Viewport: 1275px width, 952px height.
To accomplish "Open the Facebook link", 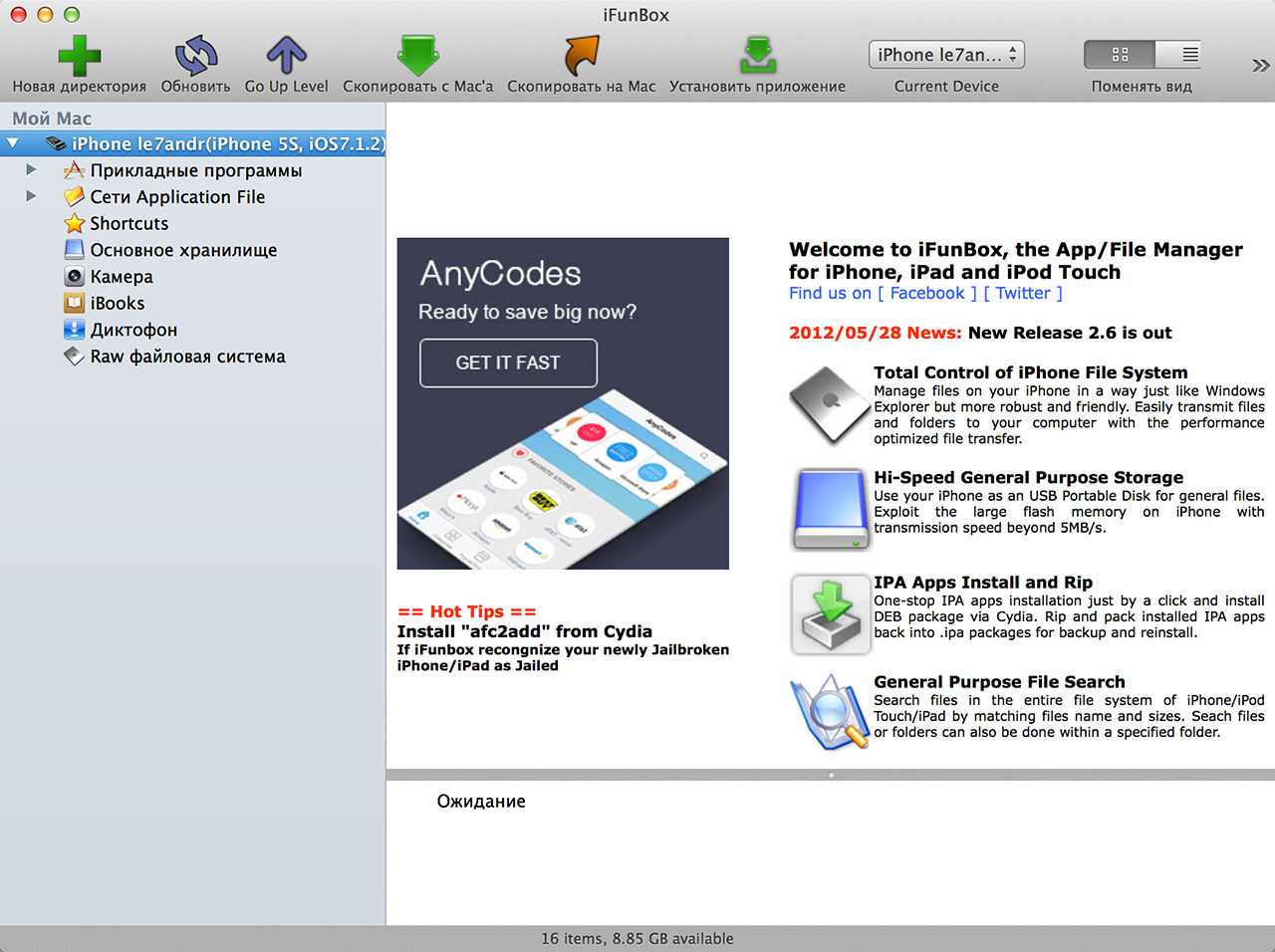I will click(x=926, y=293).
